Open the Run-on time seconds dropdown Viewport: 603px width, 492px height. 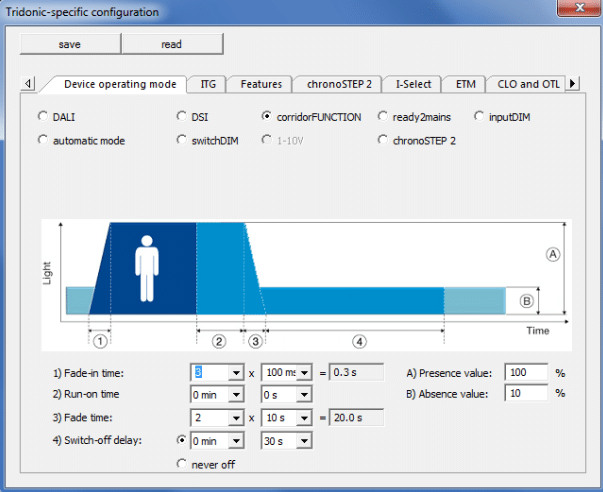[304, 395]
